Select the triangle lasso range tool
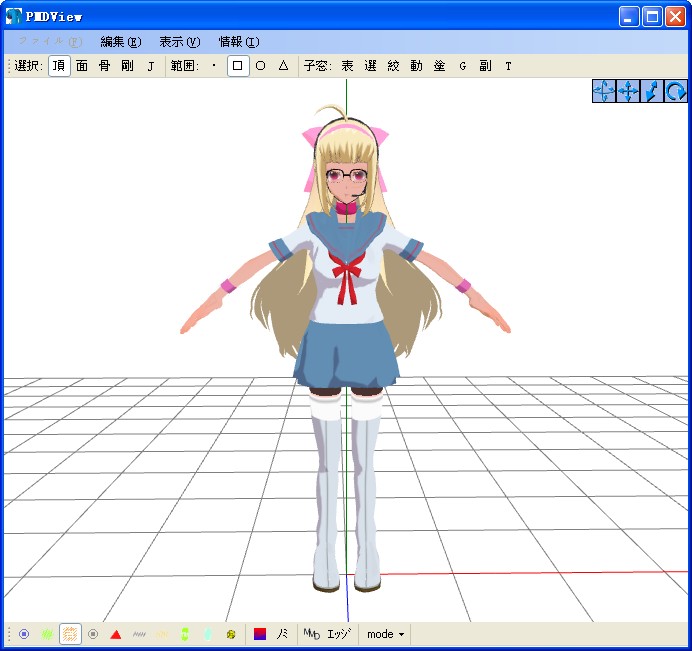The image size is (692, 651). 283,66
